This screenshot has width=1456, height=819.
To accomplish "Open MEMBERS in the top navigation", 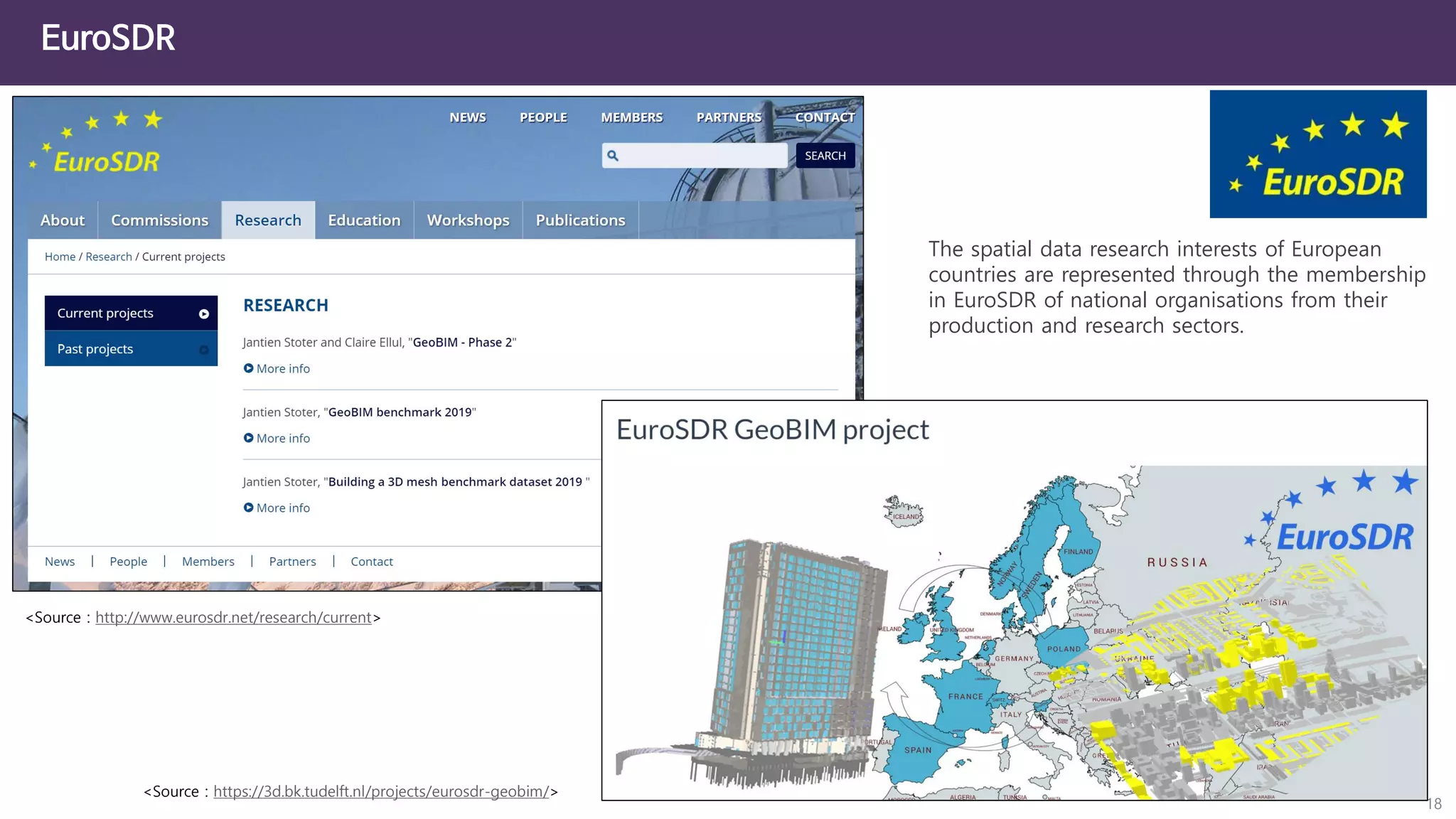I will click(x=632, y=117).
